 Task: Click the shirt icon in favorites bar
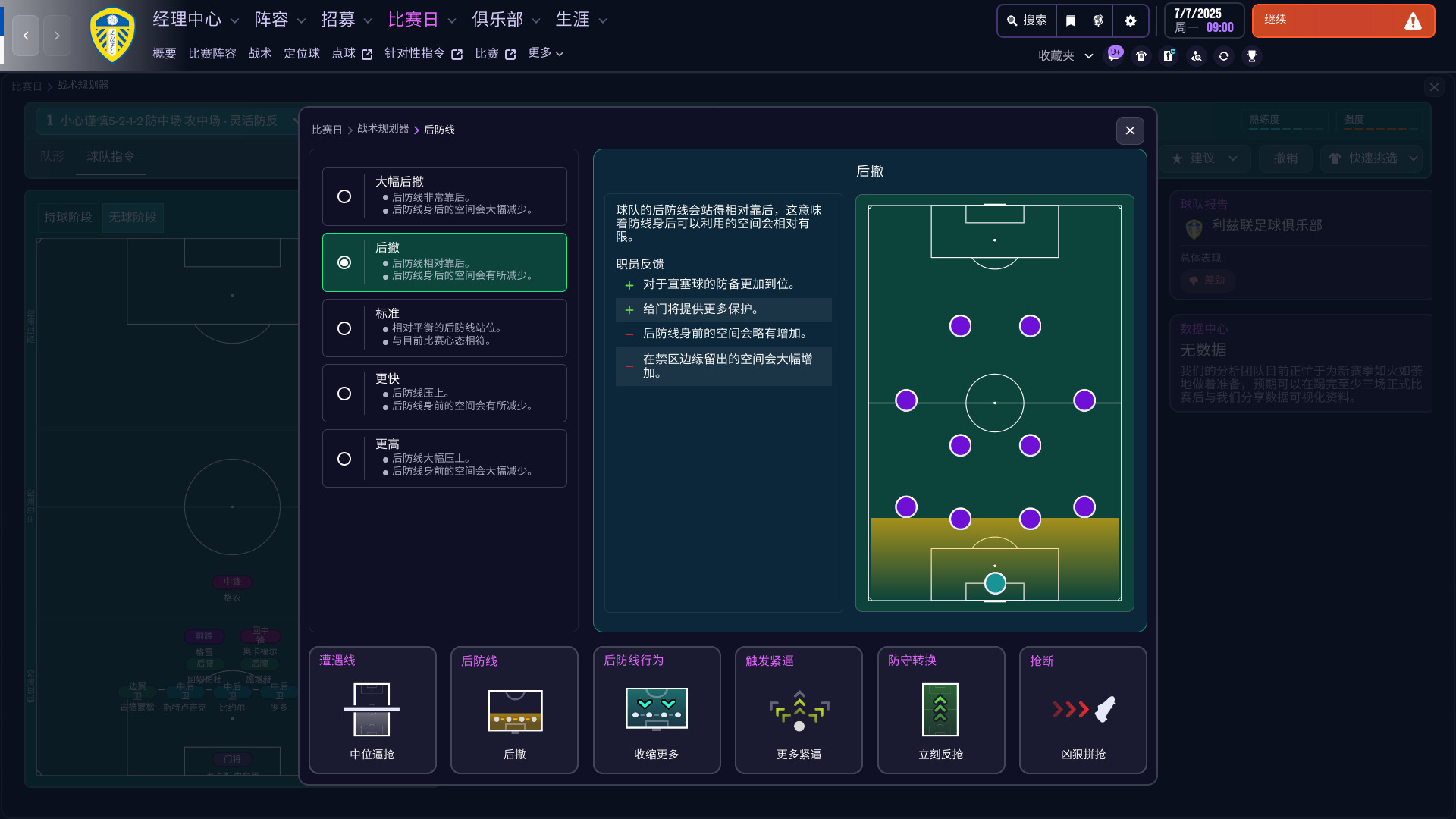[x=1141, y=56]
